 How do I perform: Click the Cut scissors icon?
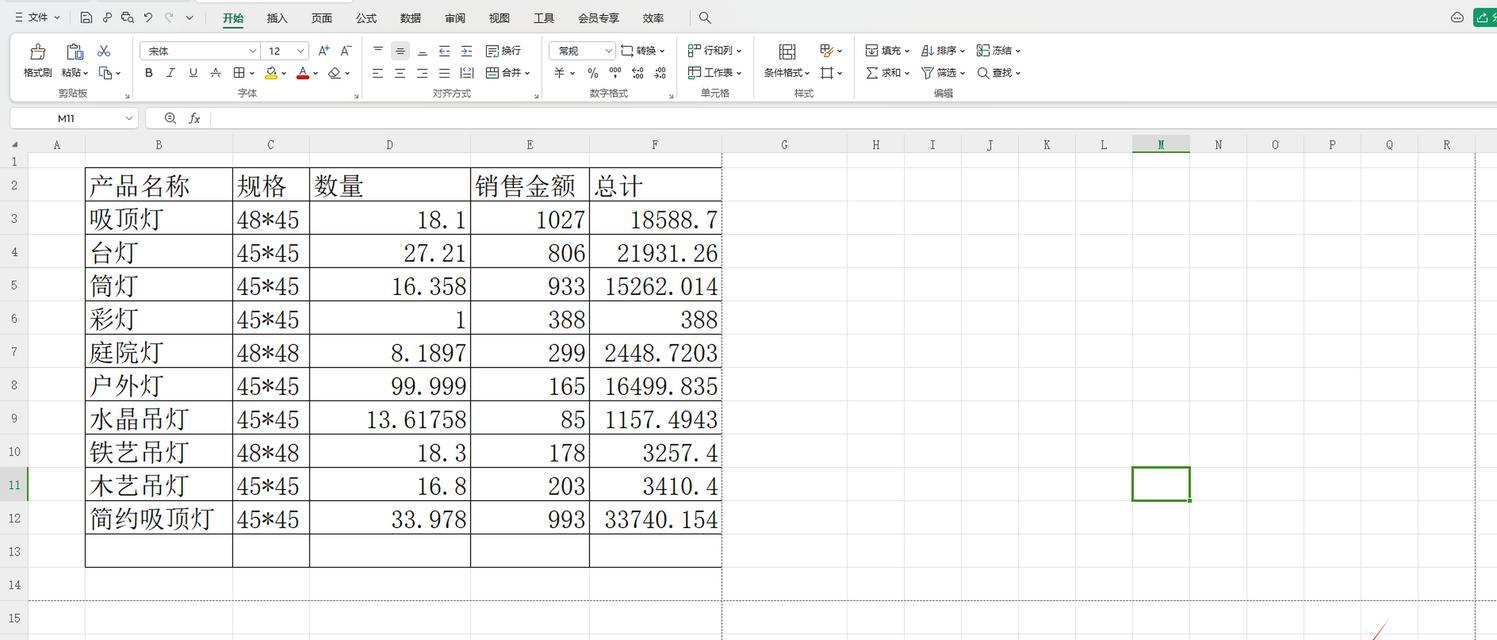click(x=104, y=50)
